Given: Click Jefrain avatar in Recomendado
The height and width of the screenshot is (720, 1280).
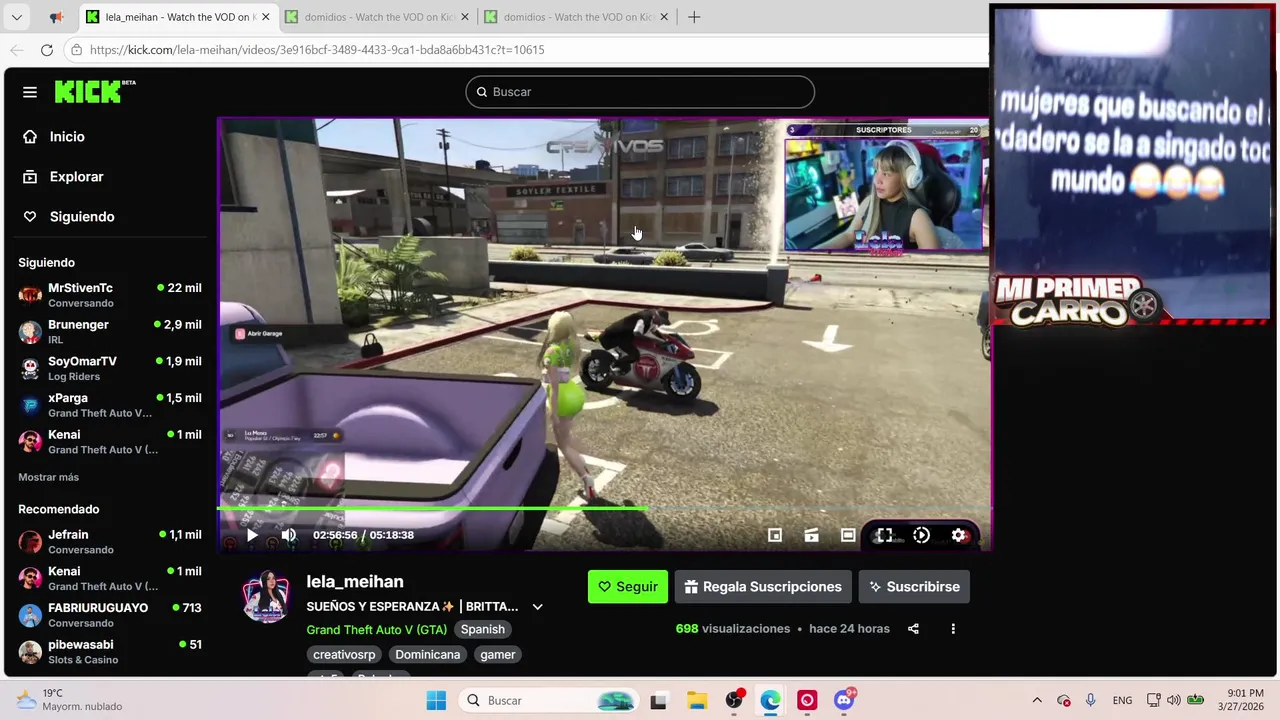Looking at the screenshot, I should coord(30,542).
